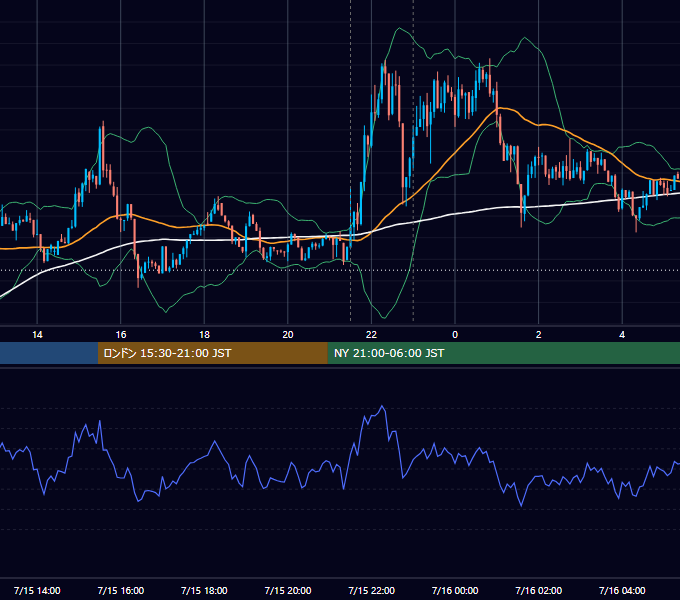Click hour label 4 on price axis
Viewport: 680px width, 600px height.
click(622, 335)
